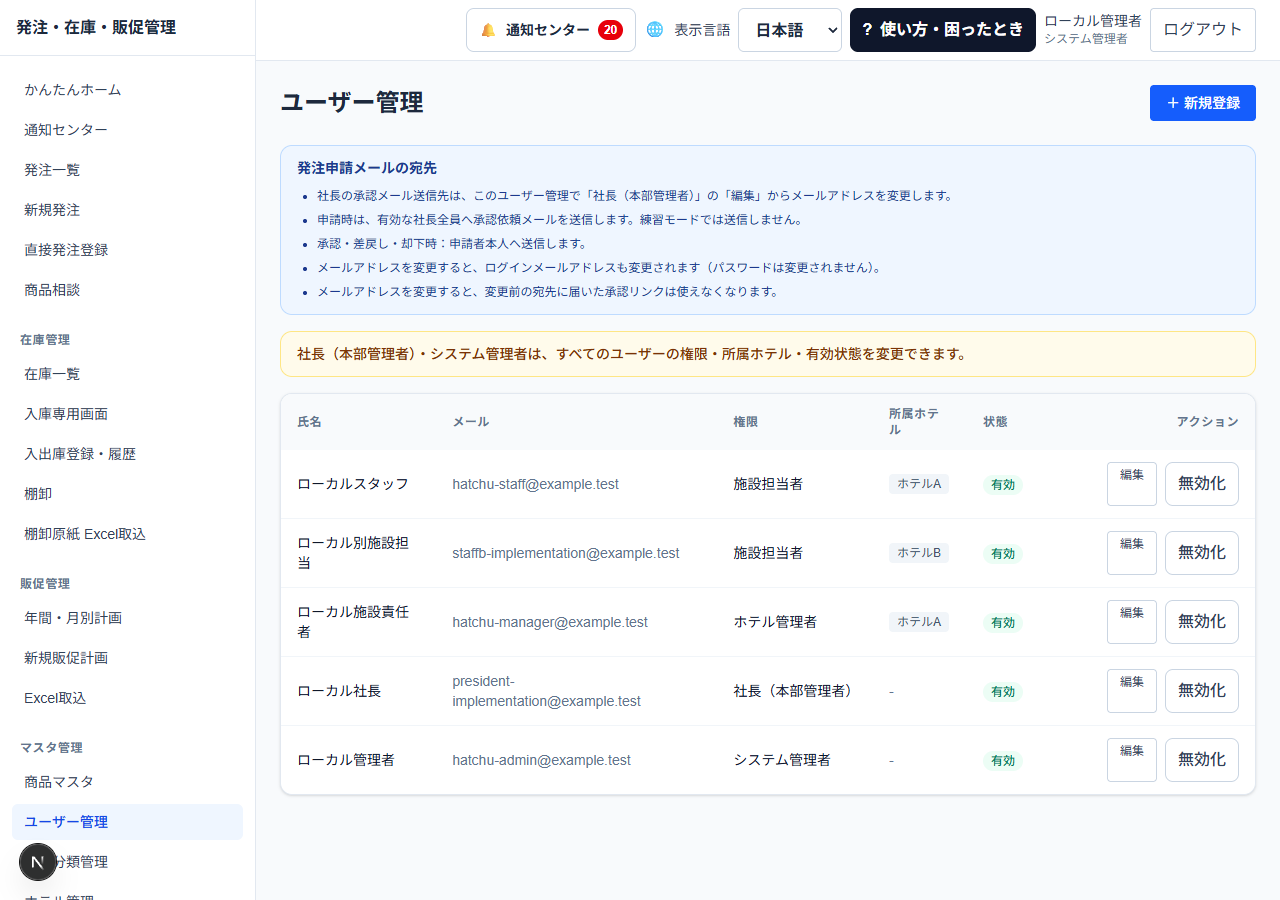Click president-implementation@example.test email
The image size is (1280, 900).
pos(547,691)
